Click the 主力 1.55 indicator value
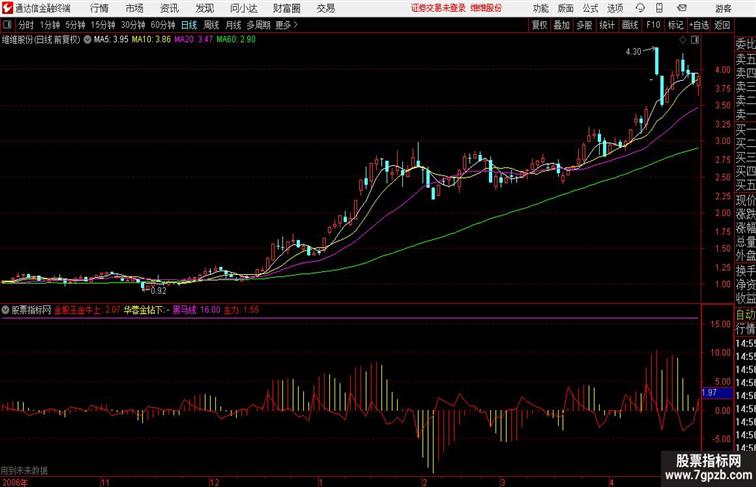 pyautogui.click(x=241, y=310)
